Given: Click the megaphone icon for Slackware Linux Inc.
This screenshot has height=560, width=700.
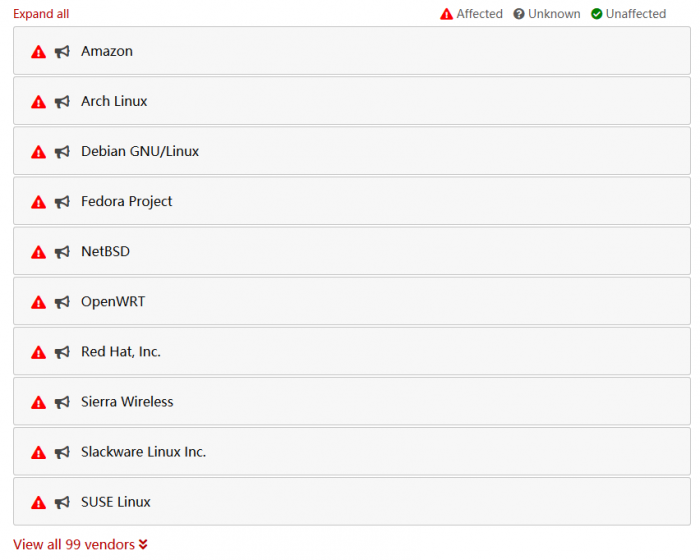Looking at the screenshot, I should (x=62, y=452).
